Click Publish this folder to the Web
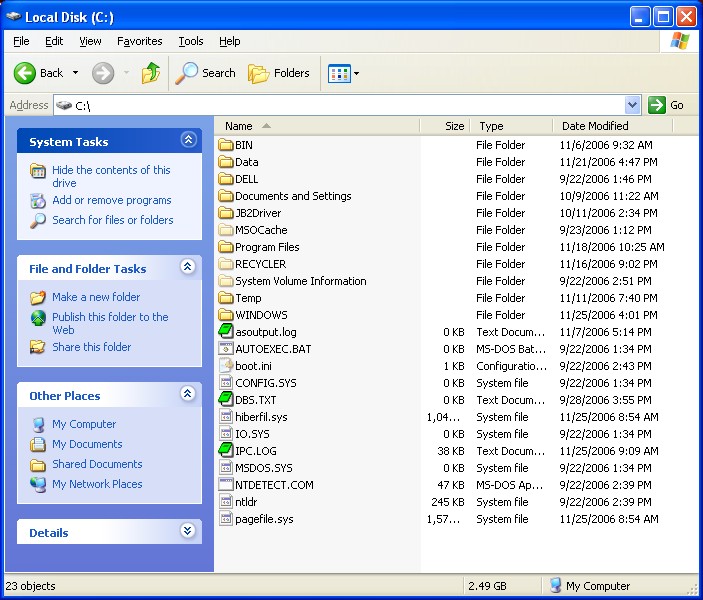 (x=110, y=323)
